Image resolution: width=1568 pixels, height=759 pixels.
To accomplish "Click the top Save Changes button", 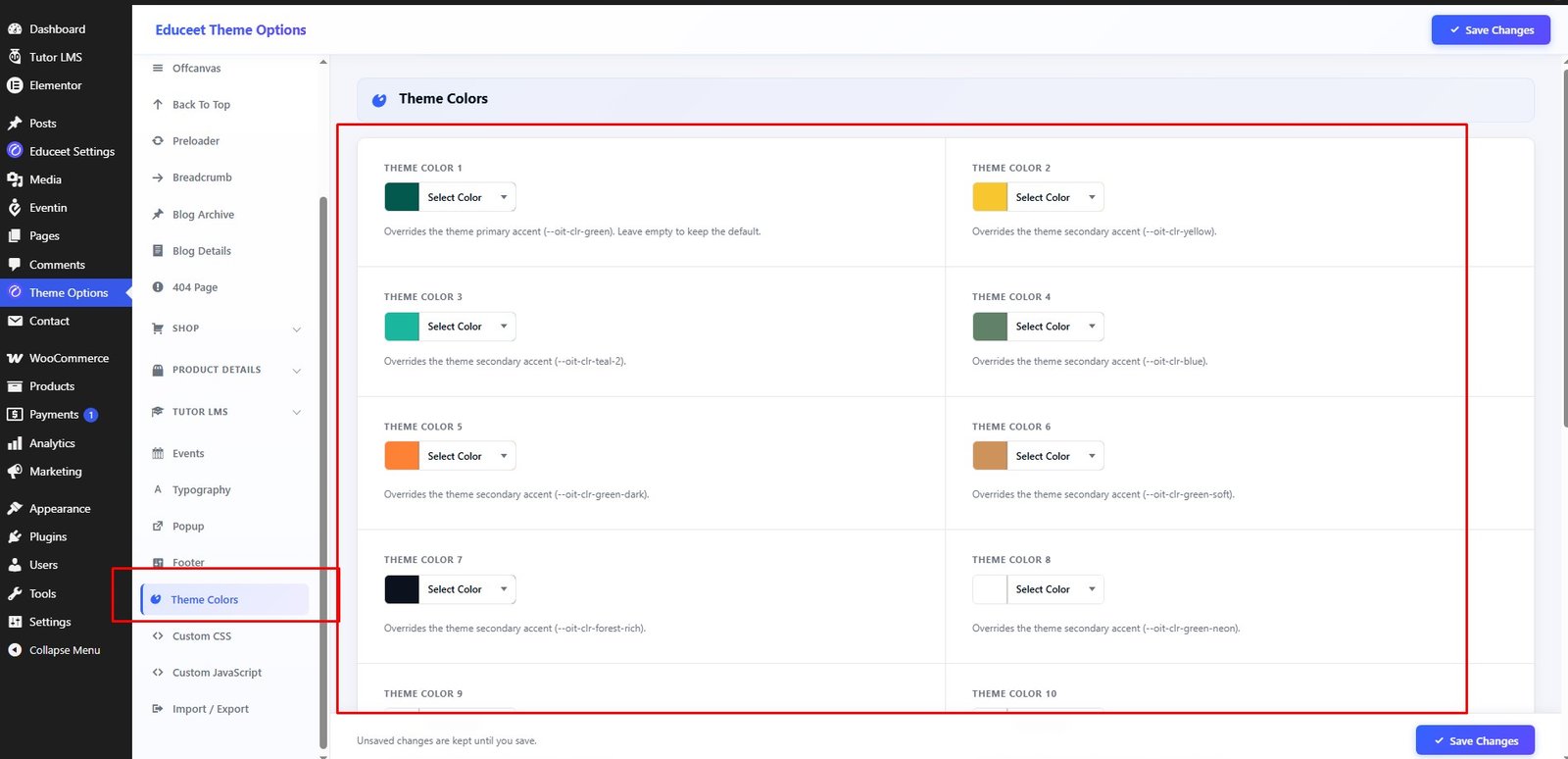I will click(x=1491, y=30).
